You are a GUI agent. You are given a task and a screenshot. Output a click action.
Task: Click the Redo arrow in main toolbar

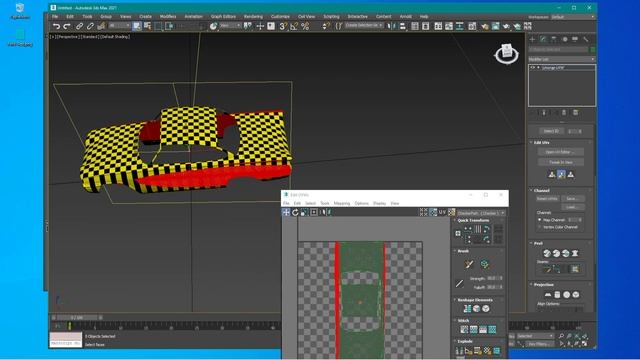pyautogui.click(x=67, y=27)
